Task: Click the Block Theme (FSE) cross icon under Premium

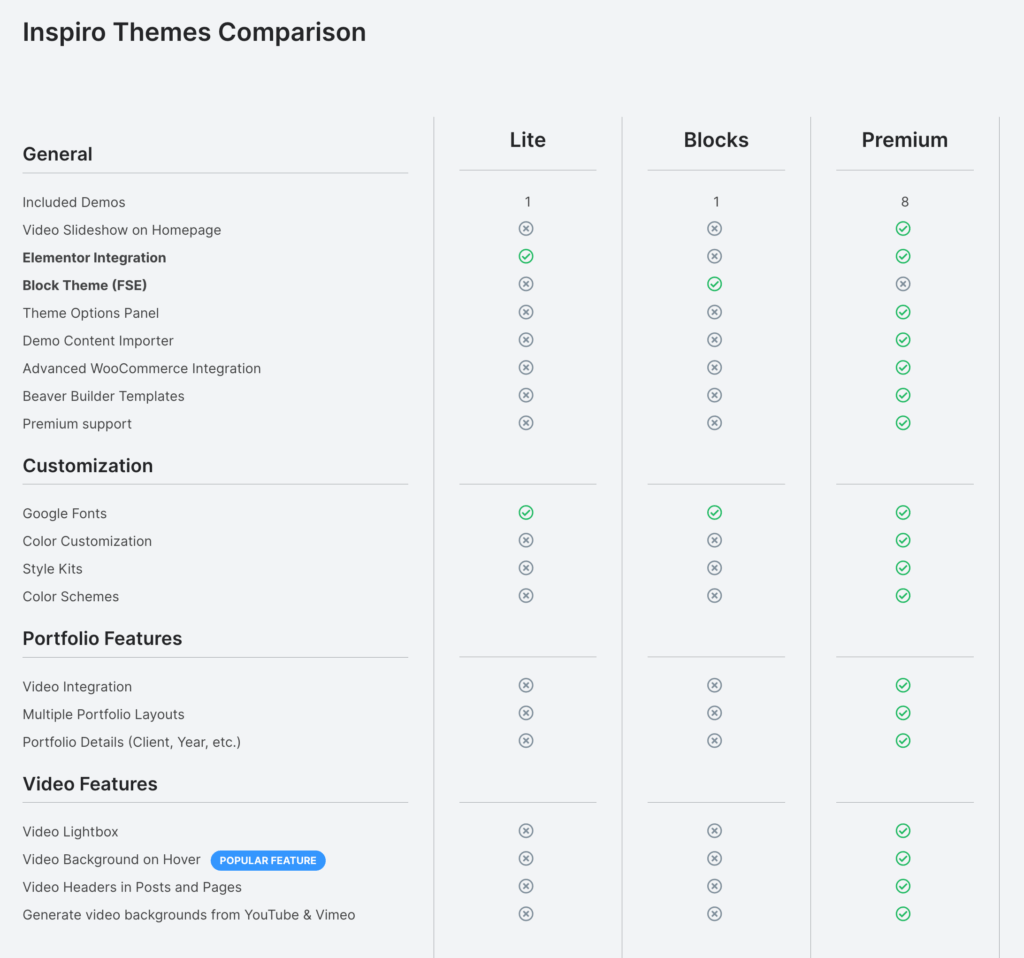Action: (x=903, y=284)
